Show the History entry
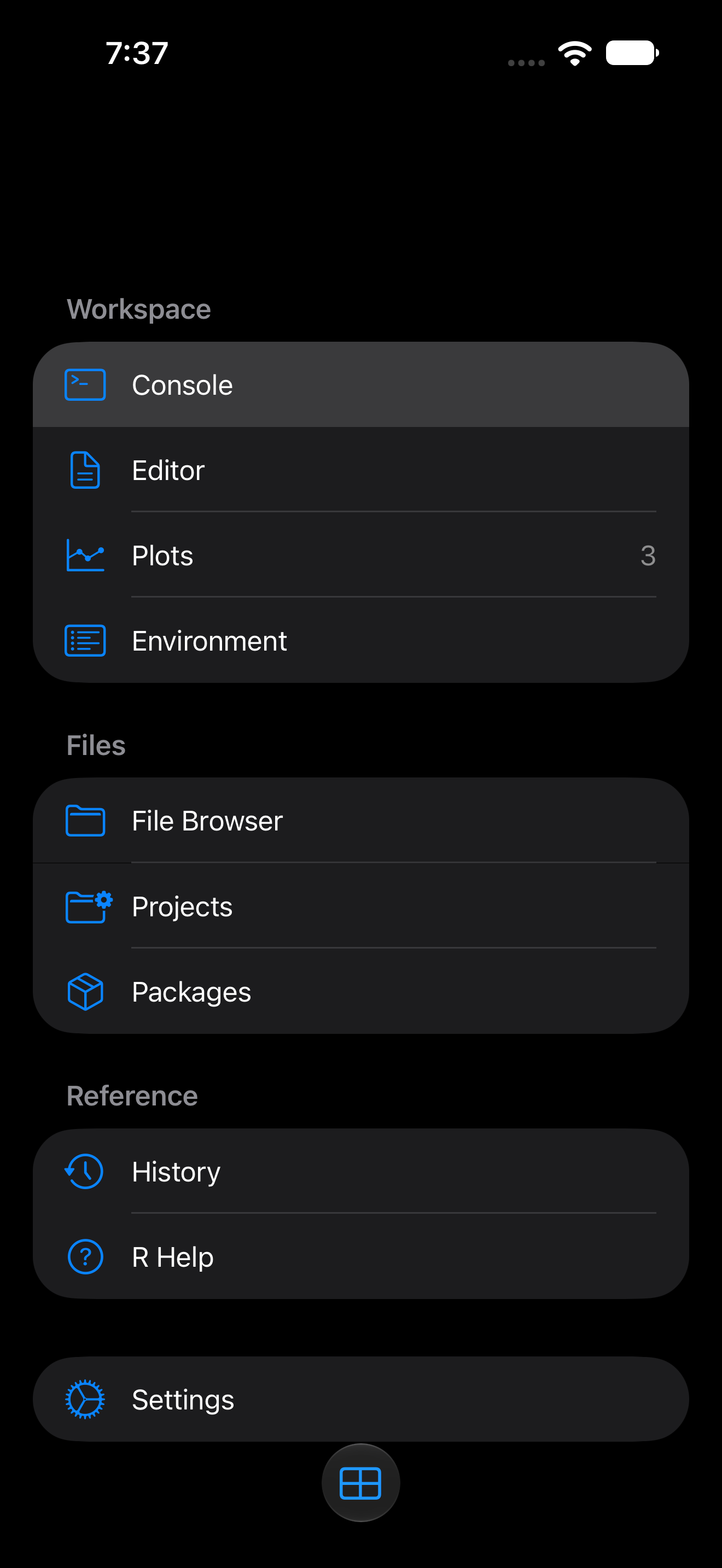Viewport: 722px width, 1568px height. pos(361,1171)
